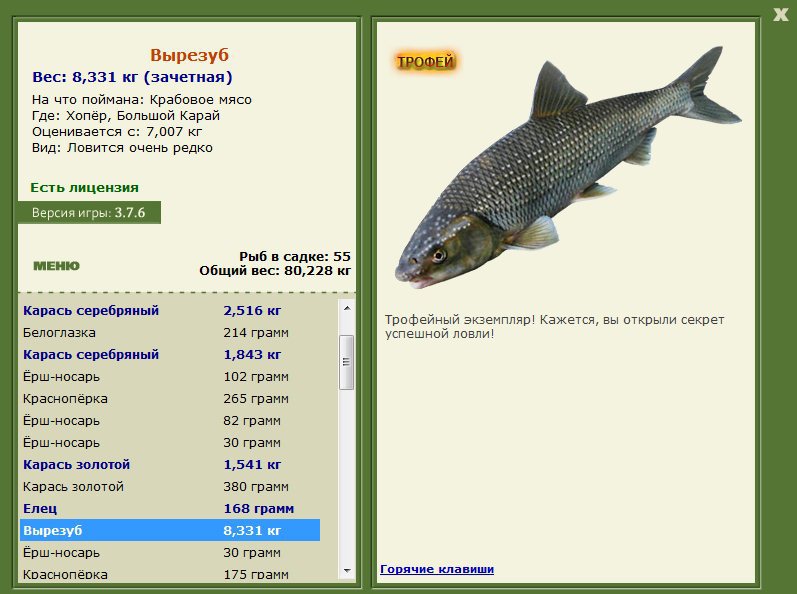The image size is (797, 594).
Task: Select the Елец 168 грамм entry
Action: tap(170, 509)
